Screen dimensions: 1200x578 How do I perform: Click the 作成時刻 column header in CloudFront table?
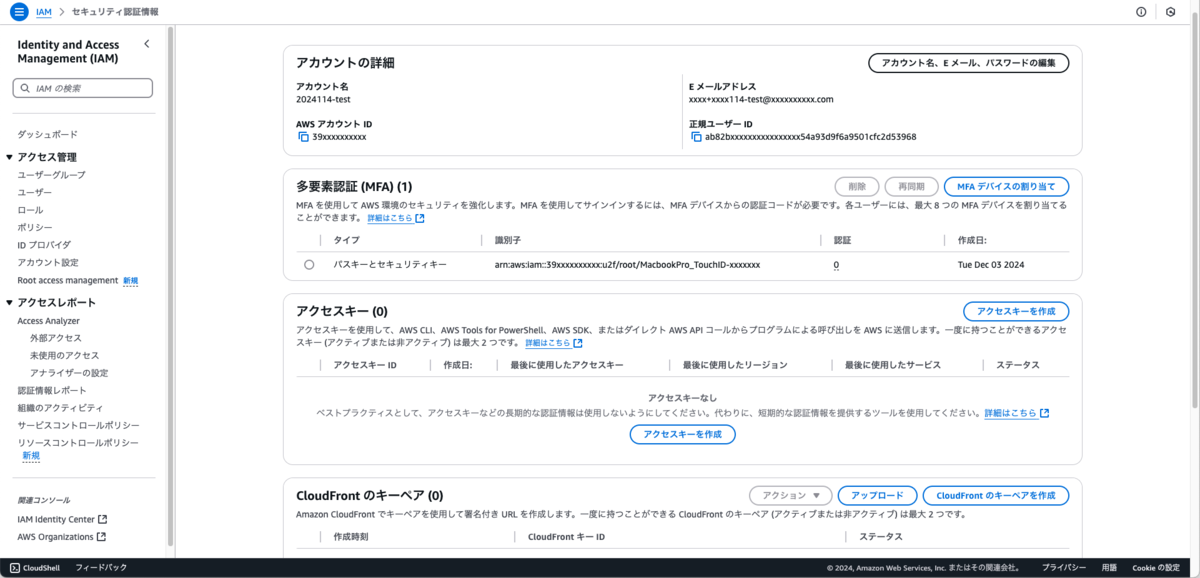pyautogui.click(x=351, y=537)
